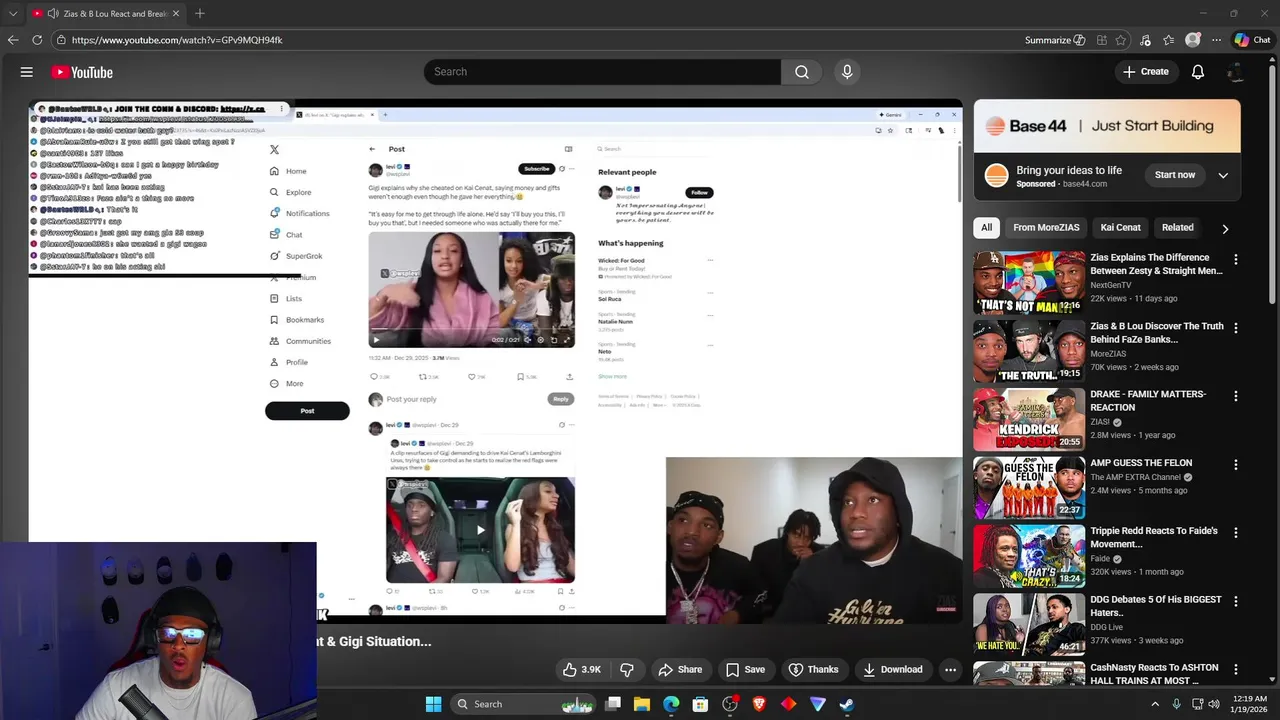Open Zias Explains The Difference thumbnail
Image resolution: width=1280 pixels, height=720 pixels.
(1029, 282)
